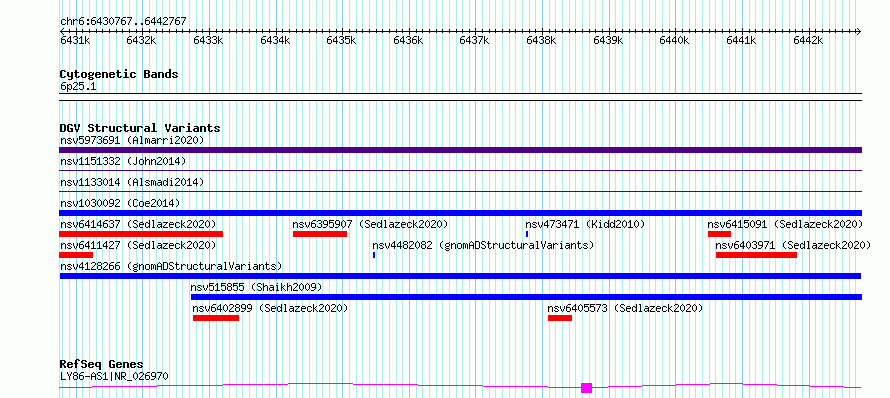Select the nsv6411427 (Sedlazeck2020) label
The width and height of the screenshot is (890, 398).
click(x=138, y=245)
